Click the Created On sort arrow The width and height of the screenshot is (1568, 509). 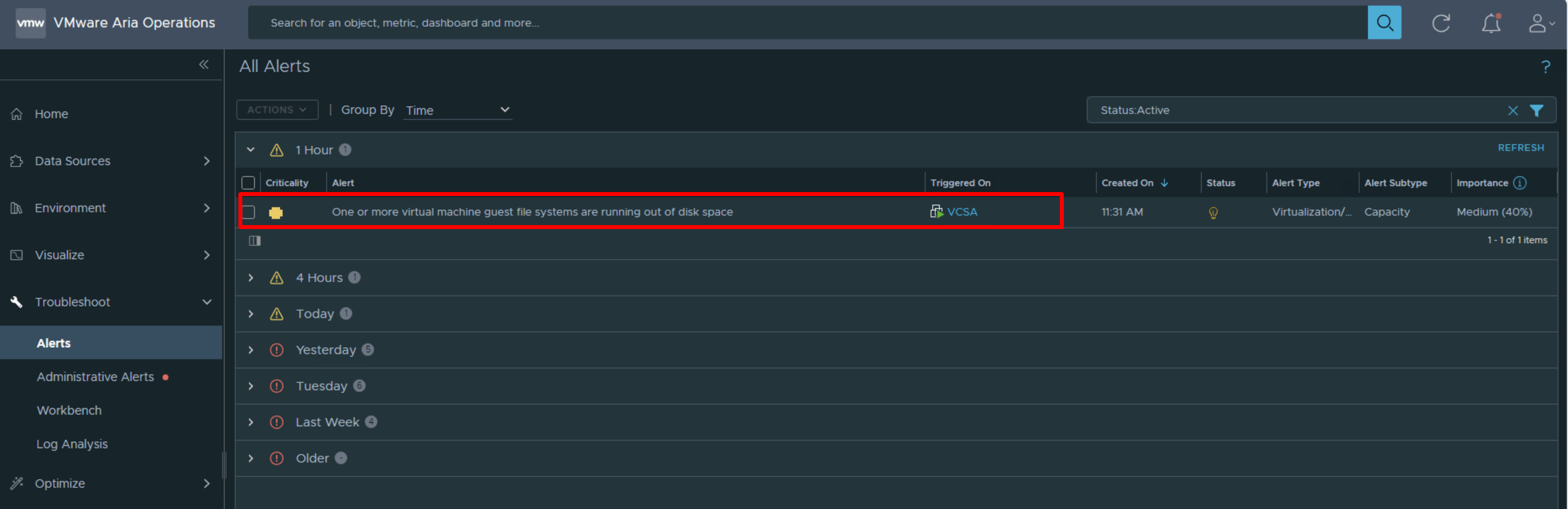click(1164, 183)
